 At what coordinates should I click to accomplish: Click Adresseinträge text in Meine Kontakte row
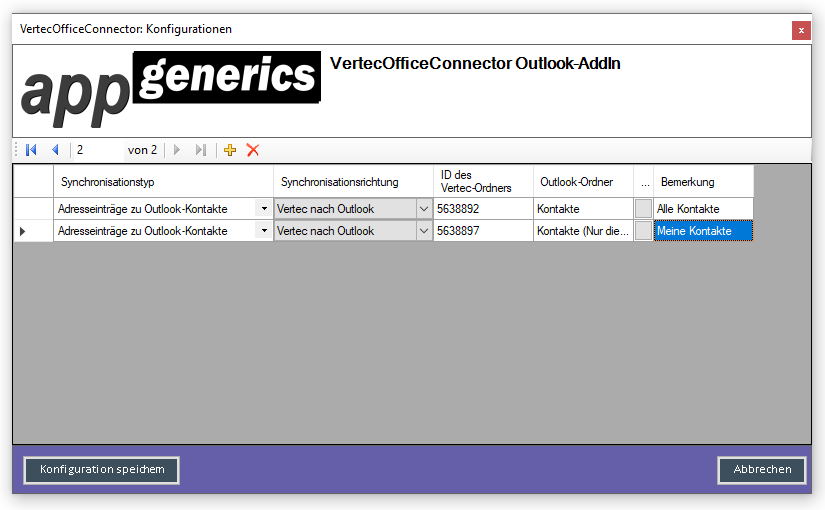point(143,231)
